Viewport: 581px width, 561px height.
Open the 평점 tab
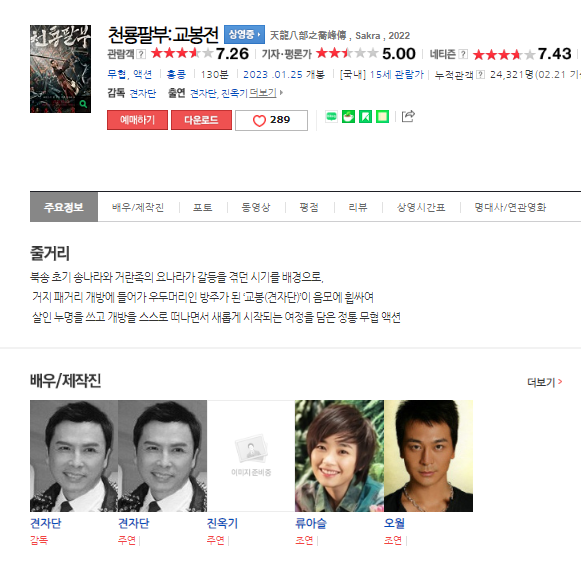pos(309,207)
